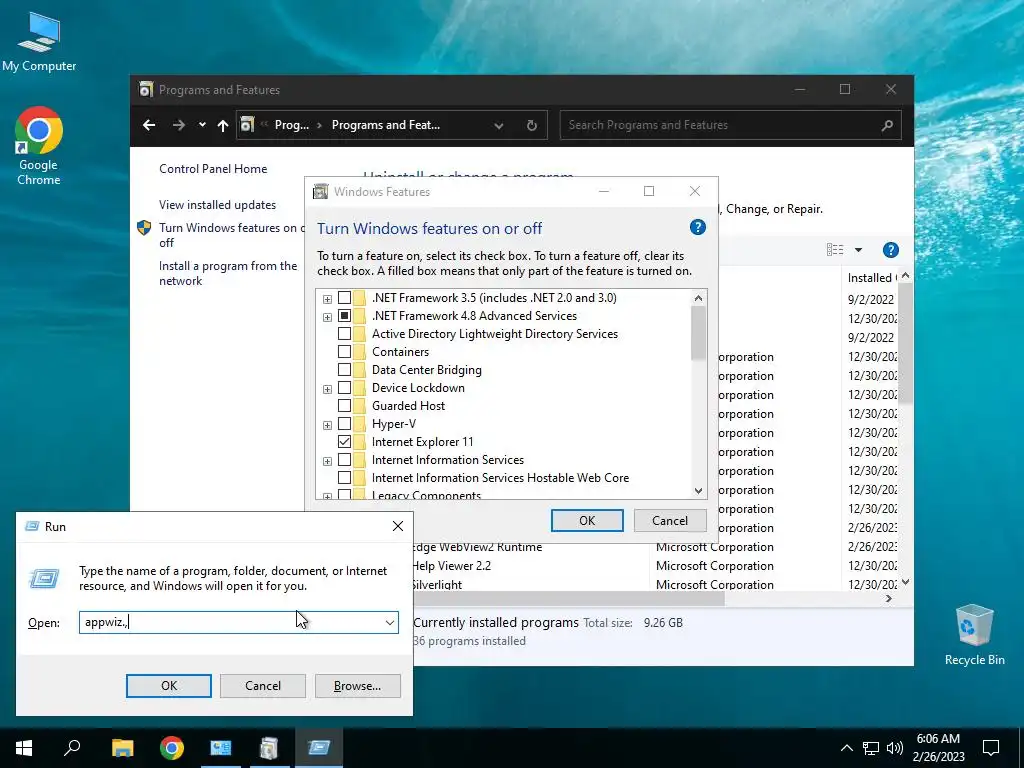
Task: Toggle .NET Framework 4.8 Advanced Services checkbox
Action: point(344,316)
